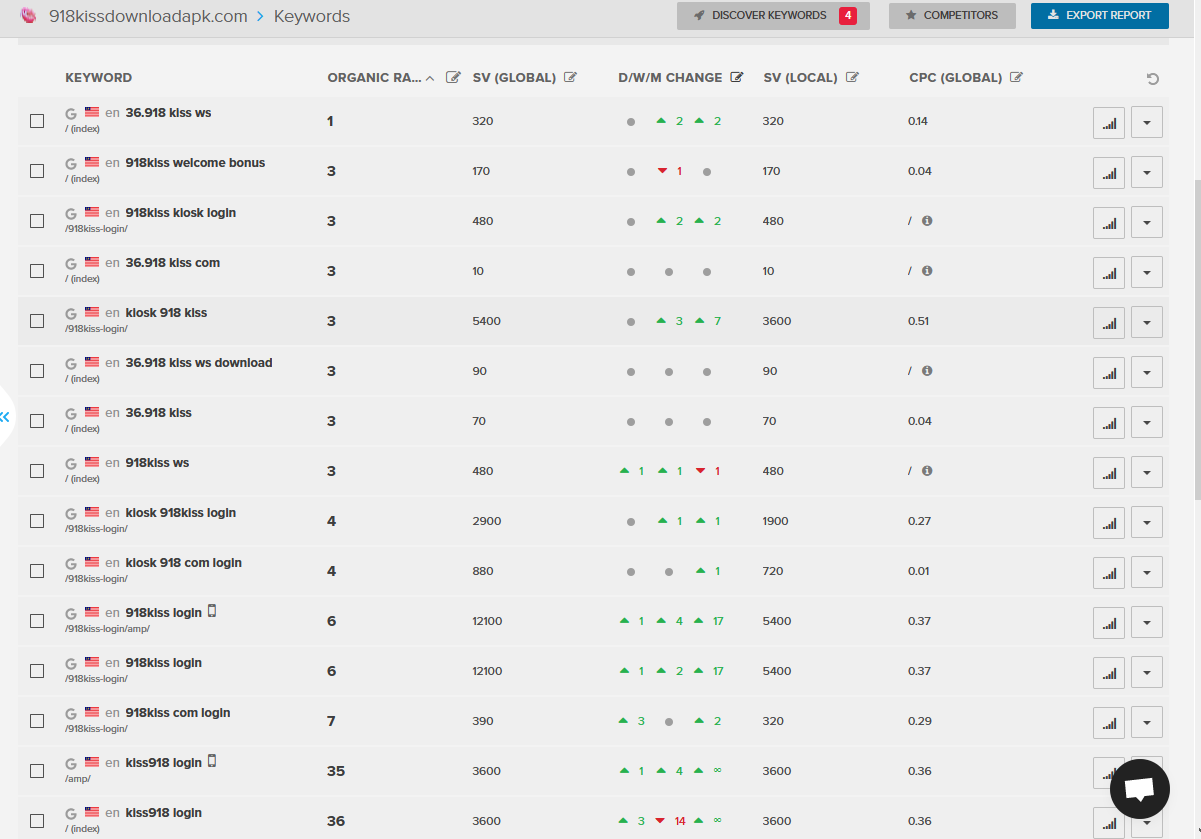1201x839 pixels.
Task: Select checkbox for '918kiss ws'
Action: click(x=37, y=471)
